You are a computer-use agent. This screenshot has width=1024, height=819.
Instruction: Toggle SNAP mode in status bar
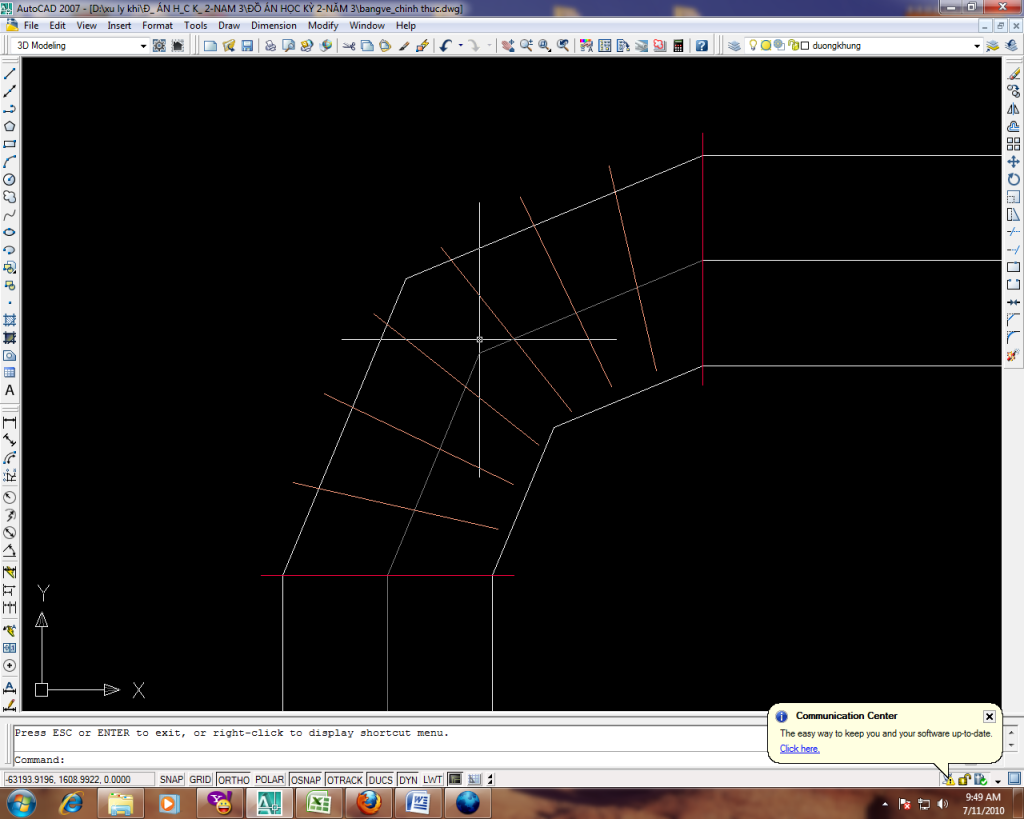(x=171, y=779)
